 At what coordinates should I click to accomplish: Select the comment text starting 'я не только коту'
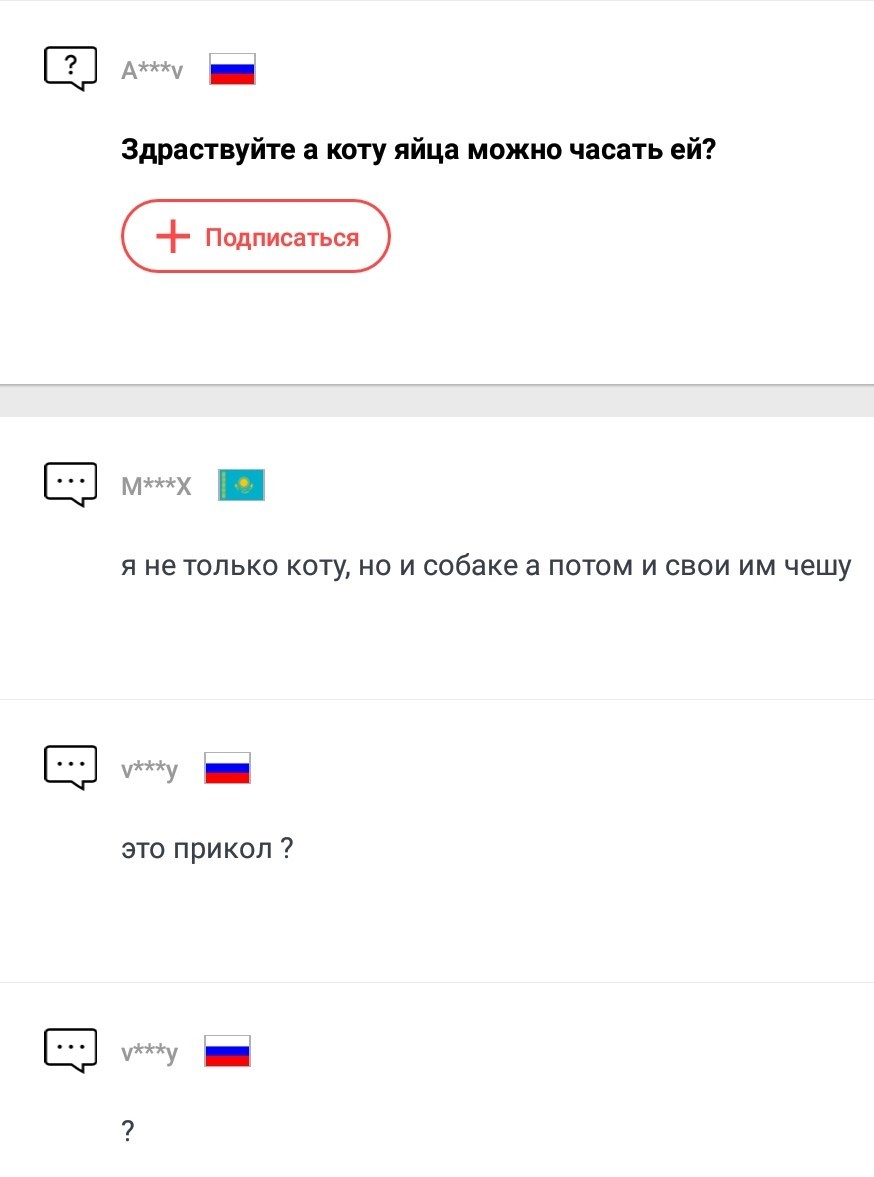485,567
